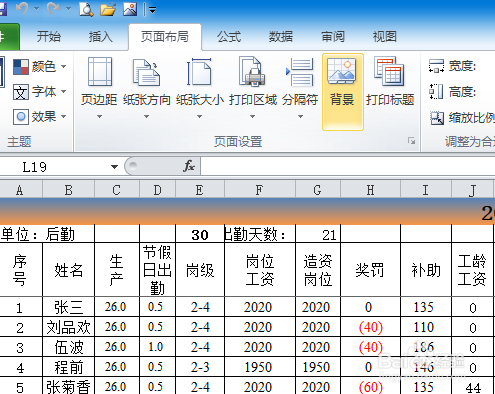Viewport: 495px width, 394px height.
Task: Select column D header
Action: point(157,190)
